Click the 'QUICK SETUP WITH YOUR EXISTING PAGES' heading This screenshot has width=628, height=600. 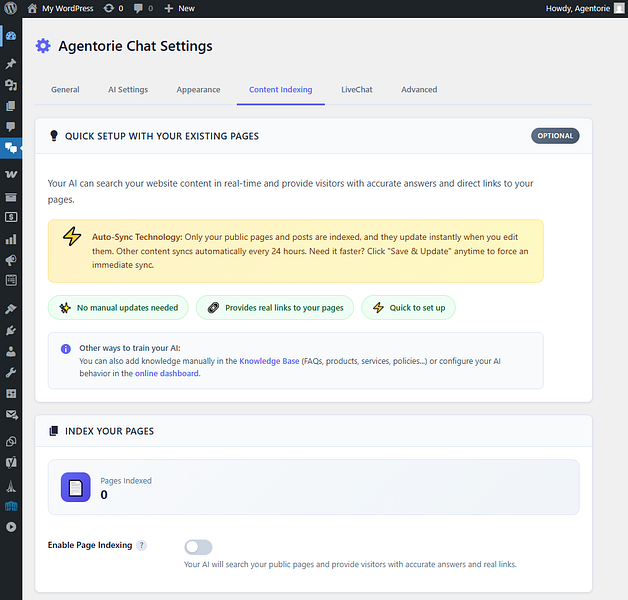coord(162,136)
